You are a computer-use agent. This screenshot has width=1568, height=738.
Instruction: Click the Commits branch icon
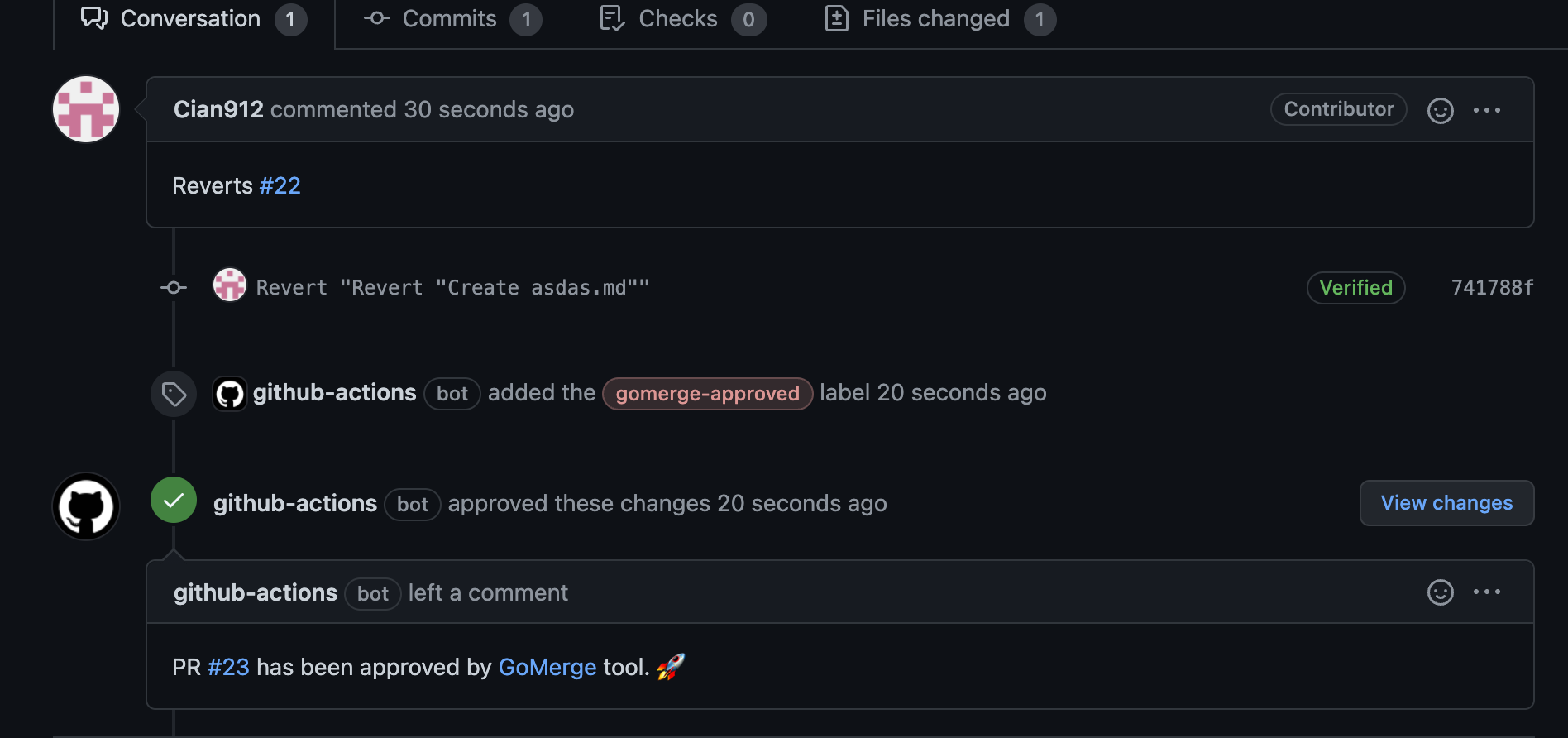[x=376, y=18]
